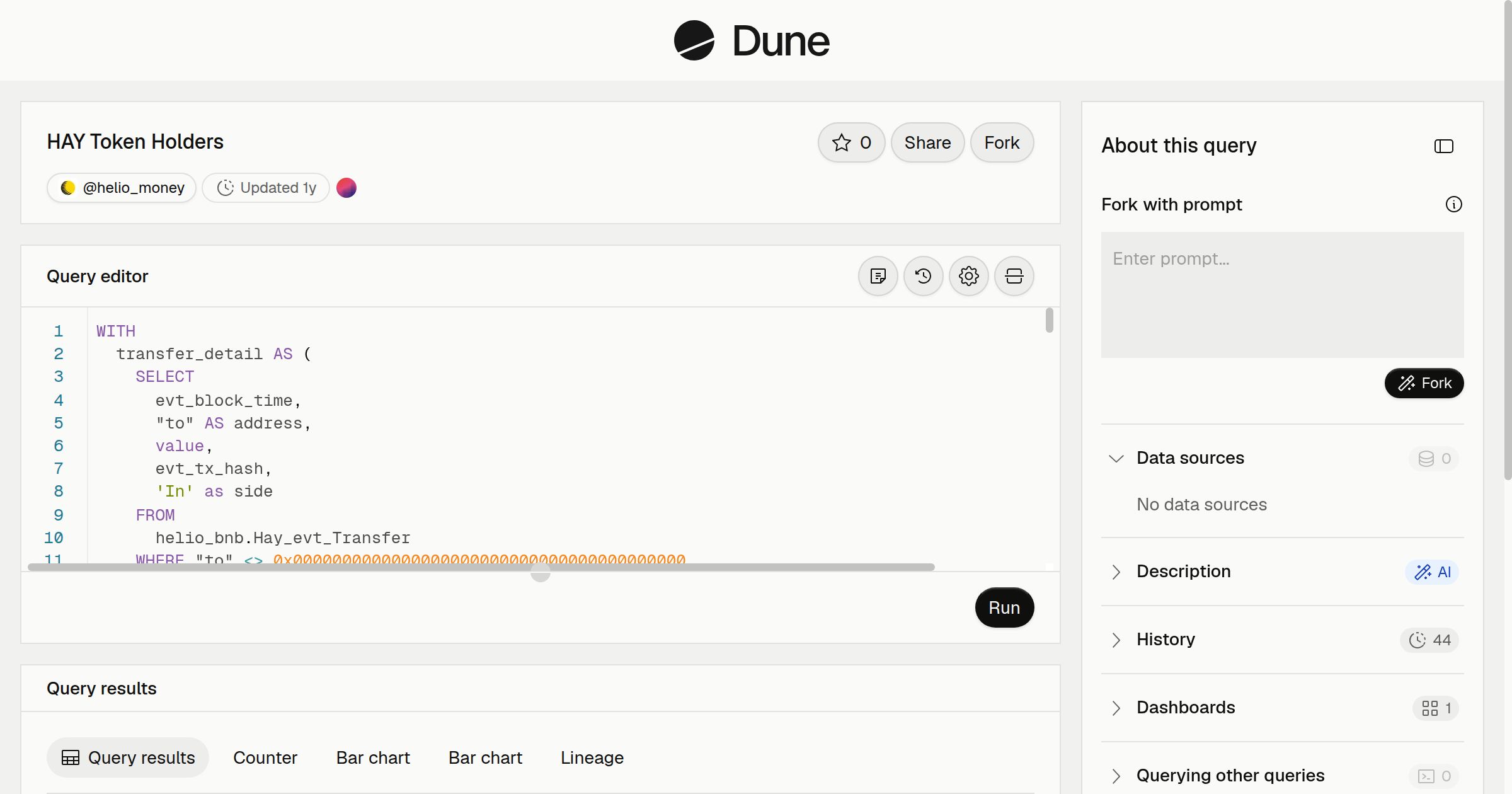Click the editor resize handle circle
The image size is (1512, 794).
pos(541,572)
